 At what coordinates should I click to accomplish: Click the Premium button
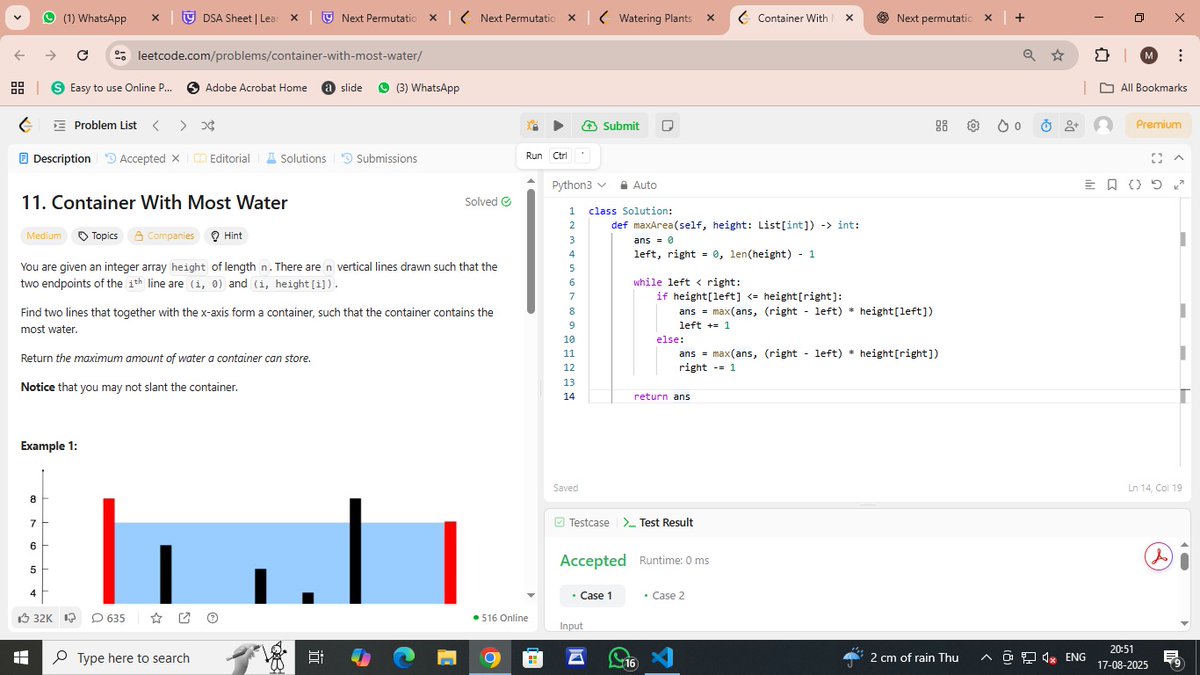coord(1158,125)
